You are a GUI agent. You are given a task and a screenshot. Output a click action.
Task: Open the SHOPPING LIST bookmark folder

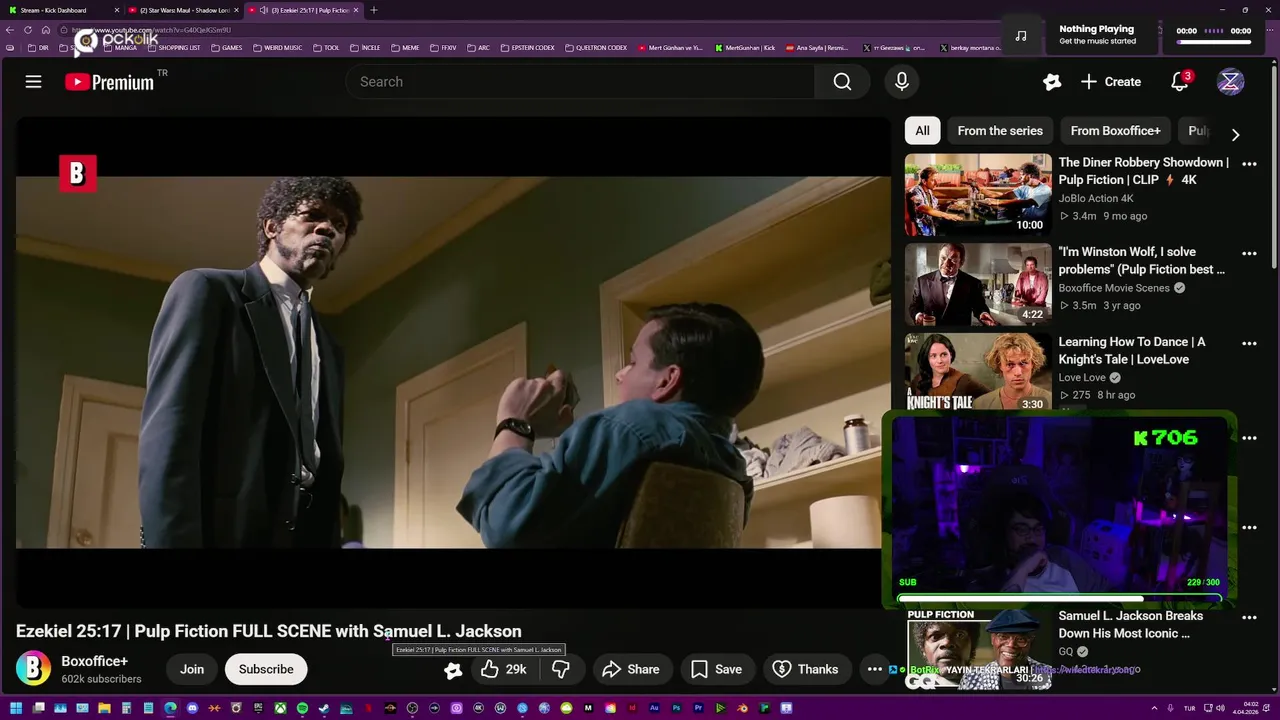point(173,48)
